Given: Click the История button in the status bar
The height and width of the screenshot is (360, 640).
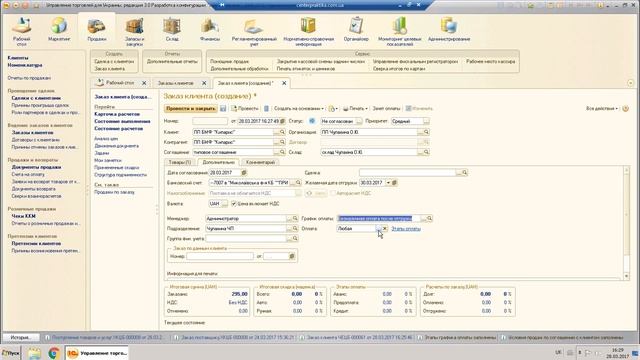Looking at the screenshot, I should [x=21, y=338].
